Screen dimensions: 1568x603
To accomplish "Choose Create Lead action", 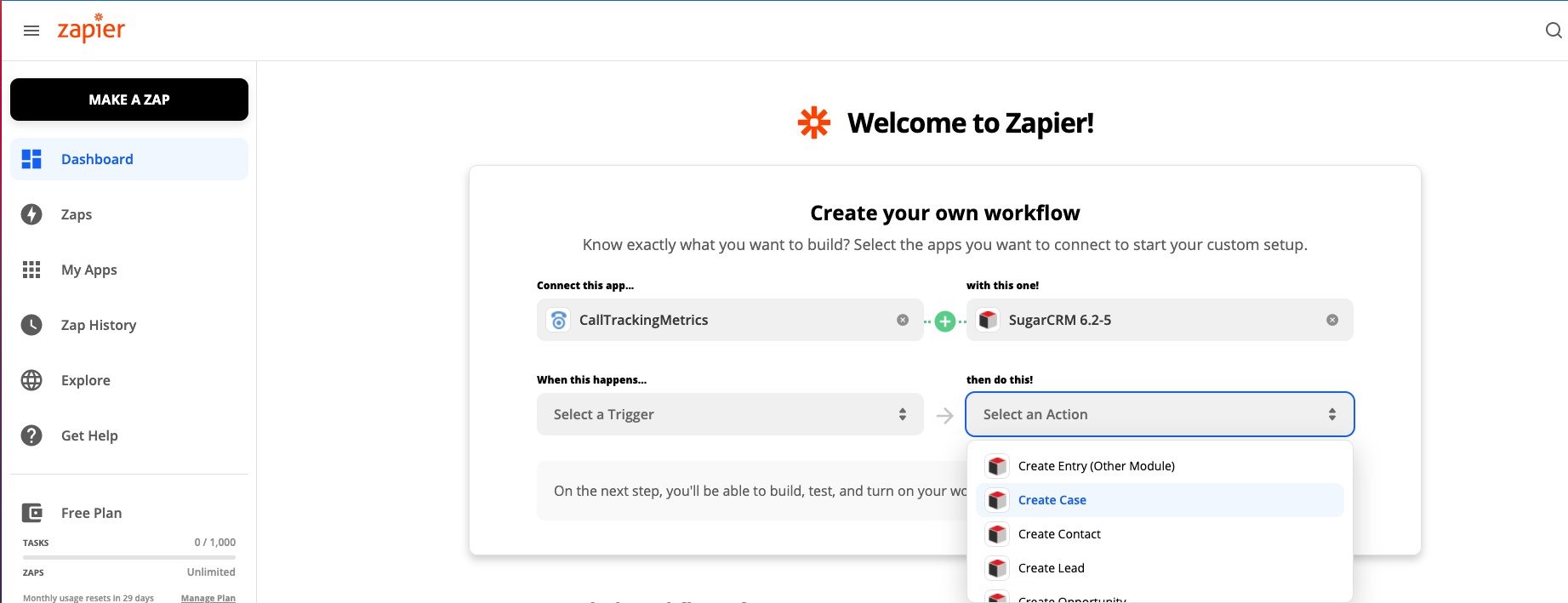I will (x=1160, y=568).
